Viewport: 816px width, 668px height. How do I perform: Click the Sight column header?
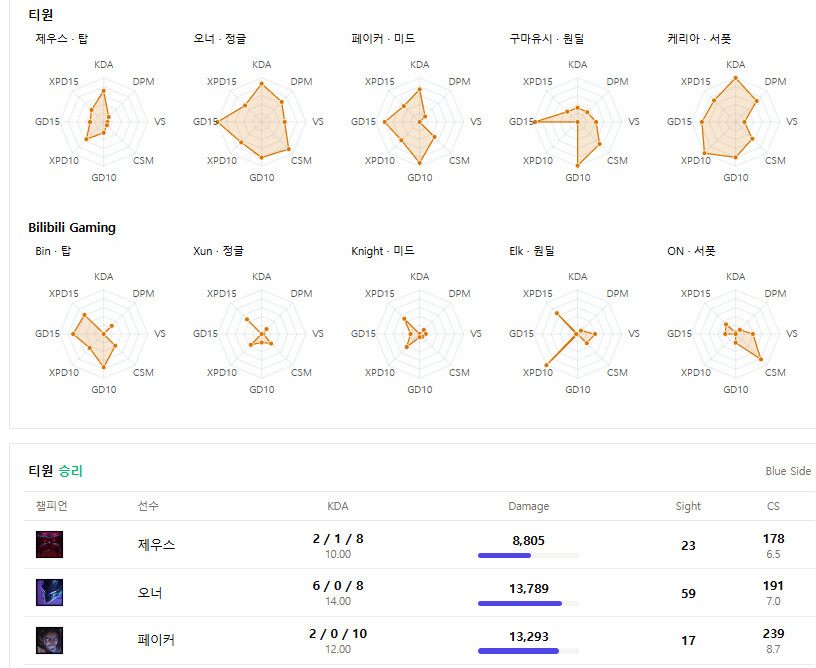[688, 506]
